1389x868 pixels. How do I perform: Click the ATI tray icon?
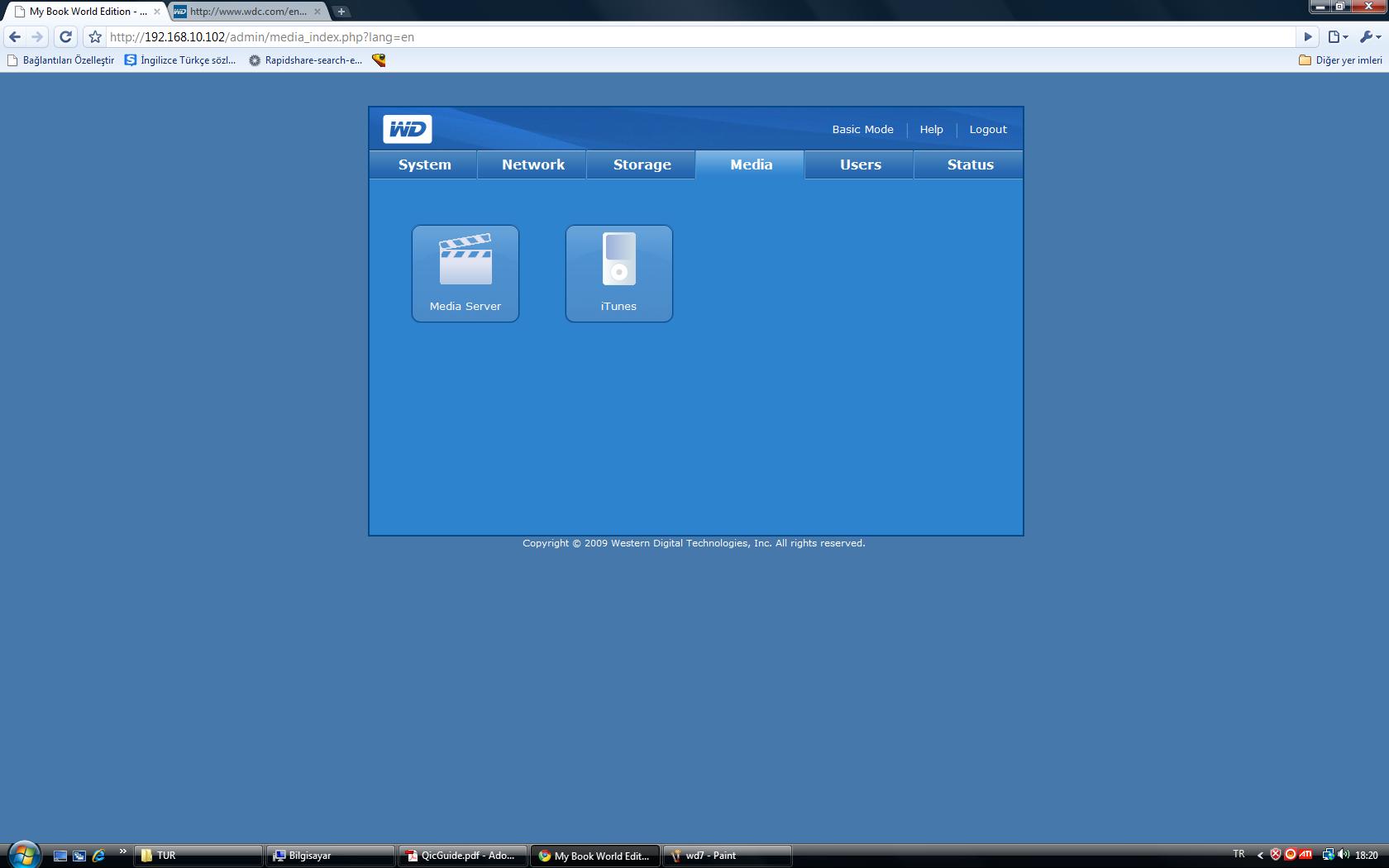pos(1306,855)
